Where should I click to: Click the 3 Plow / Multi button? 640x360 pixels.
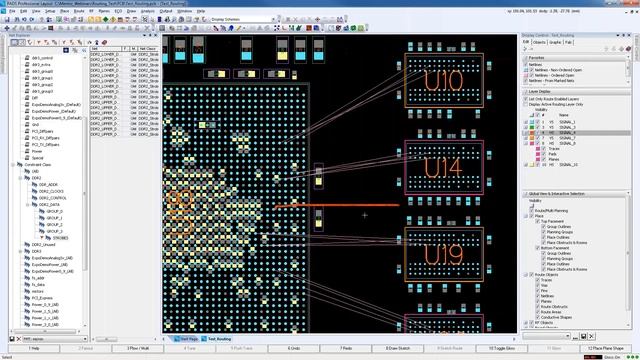point(138,349)
